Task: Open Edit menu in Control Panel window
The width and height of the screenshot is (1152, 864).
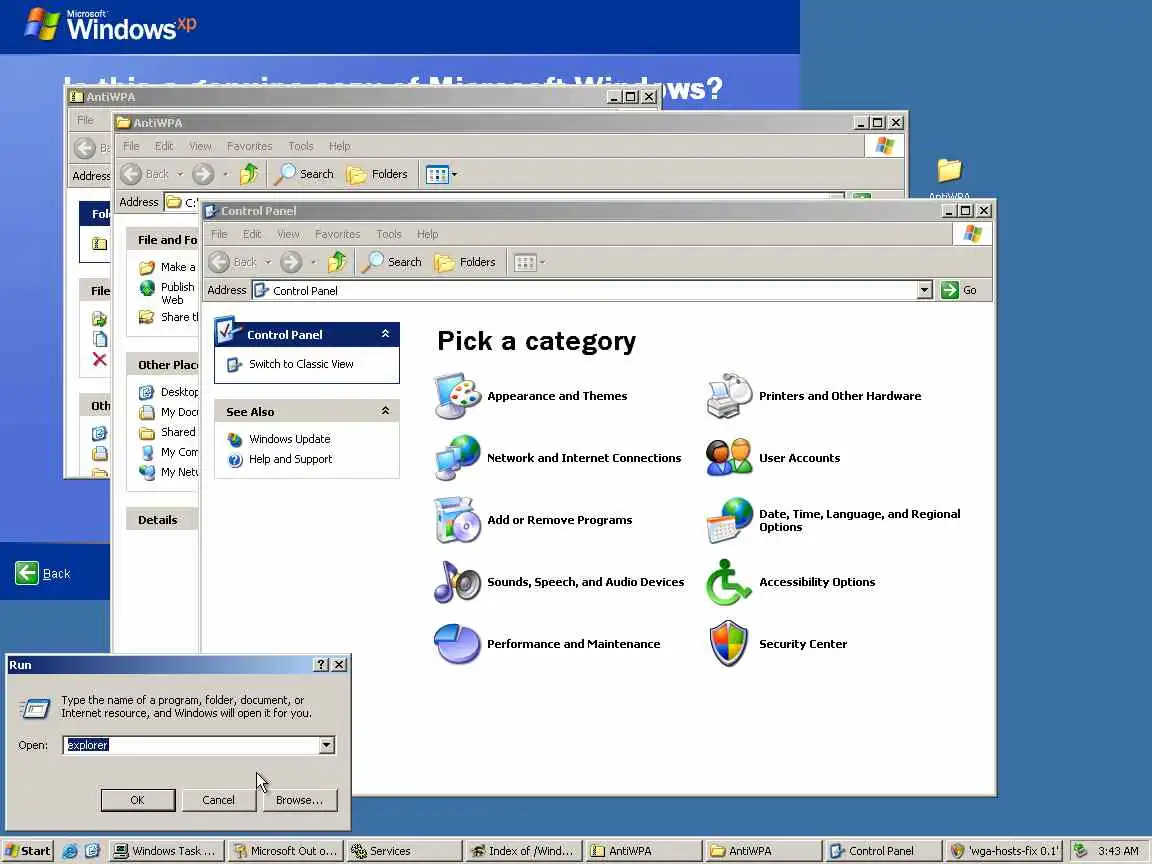Action: (252, 234)
